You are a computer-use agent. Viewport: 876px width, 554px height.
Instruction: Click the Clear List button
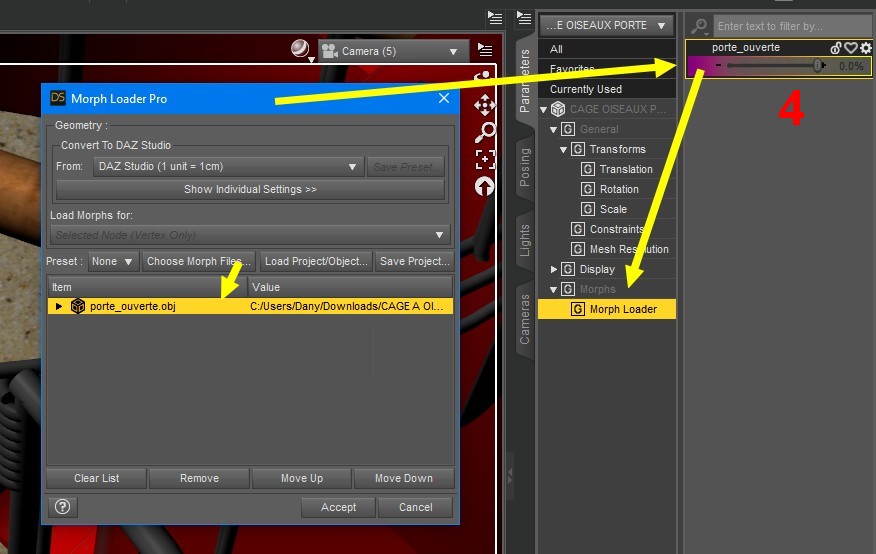tap(97, 478)
